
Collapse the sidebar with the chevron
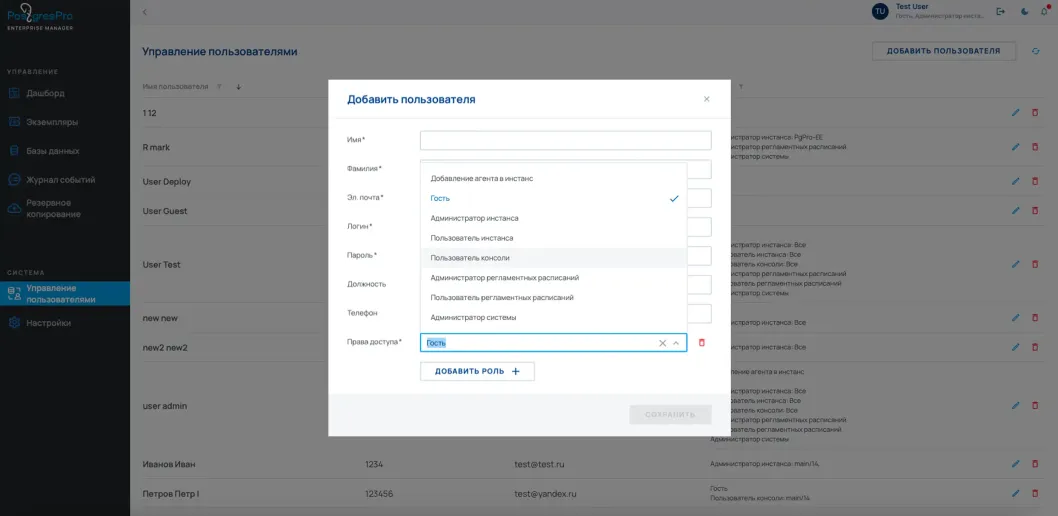(144, 12)
